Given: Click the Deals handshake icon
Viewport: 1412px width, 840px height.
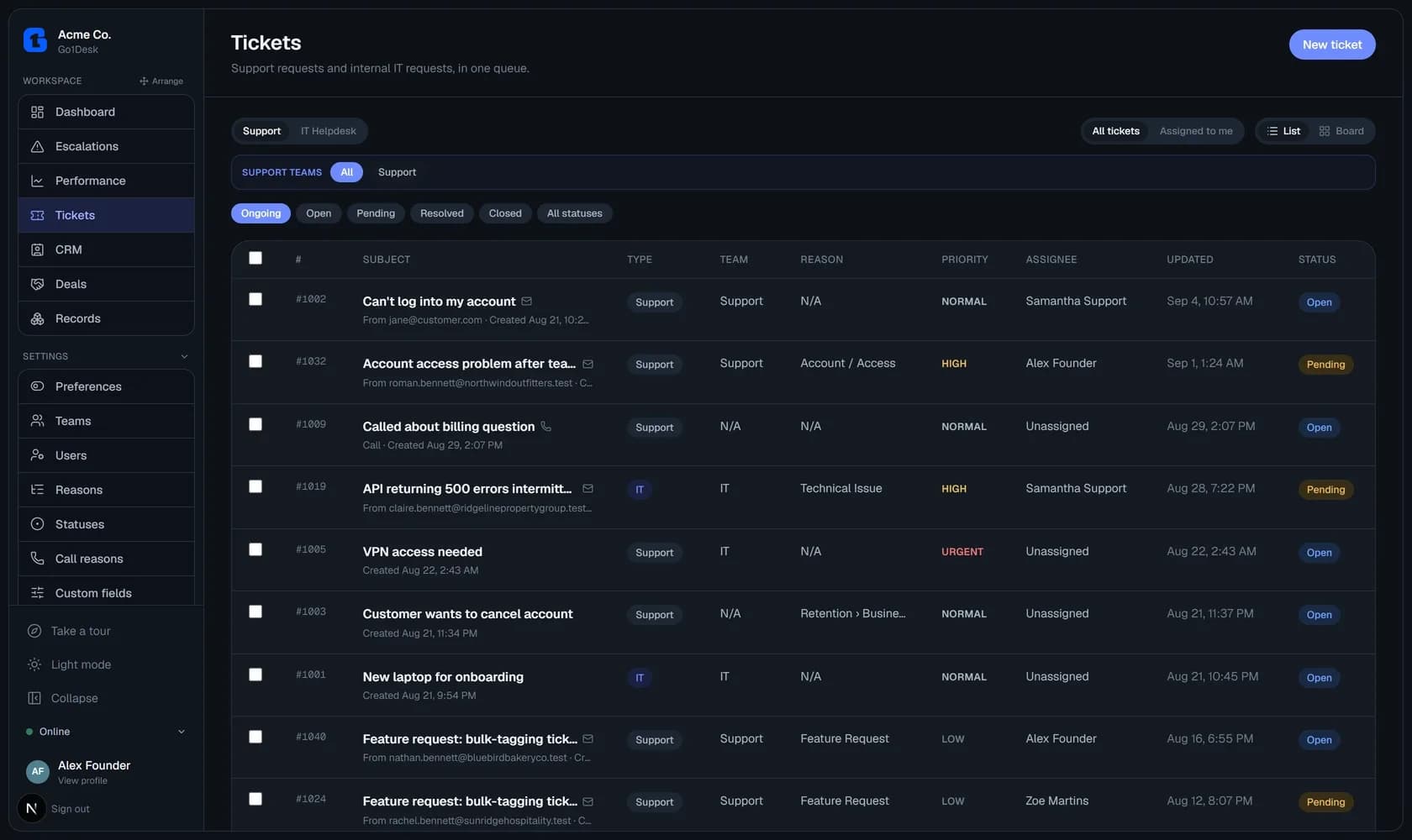Looking at the screenshot, I should (37, 284).
